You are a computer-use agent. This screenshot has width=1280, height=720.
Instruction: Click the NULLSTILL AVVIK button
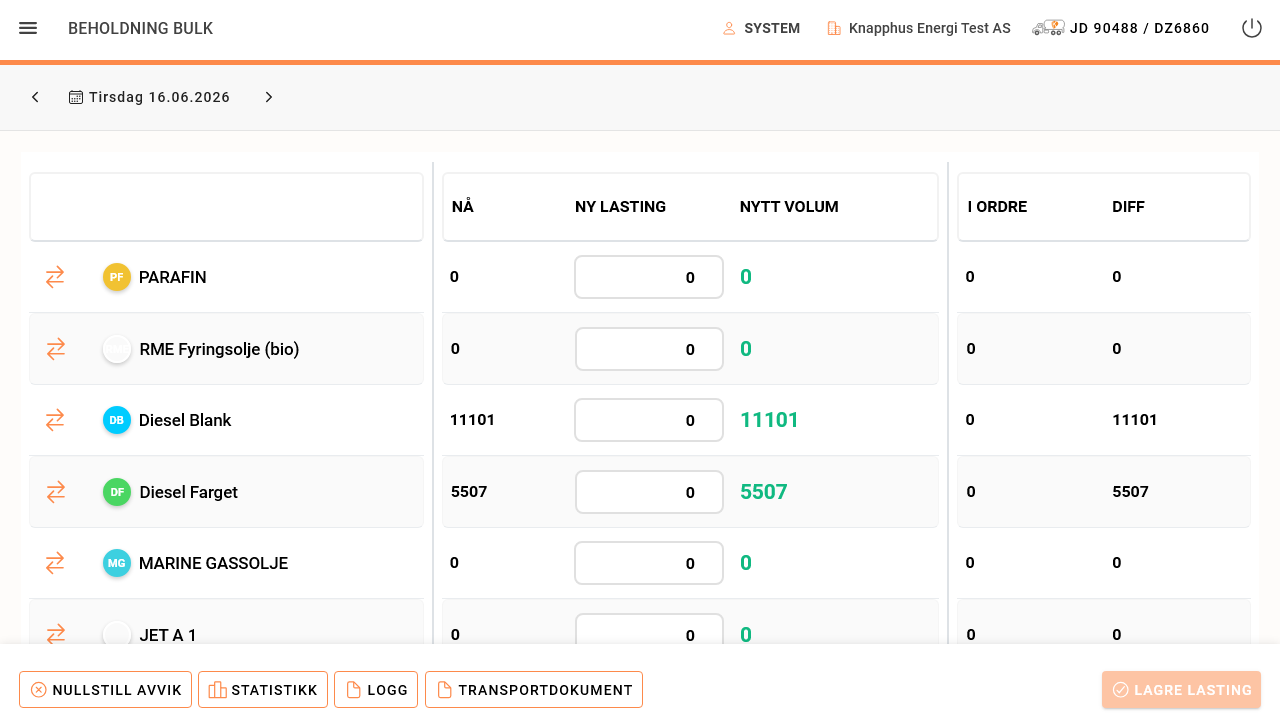tap(106, 690)
